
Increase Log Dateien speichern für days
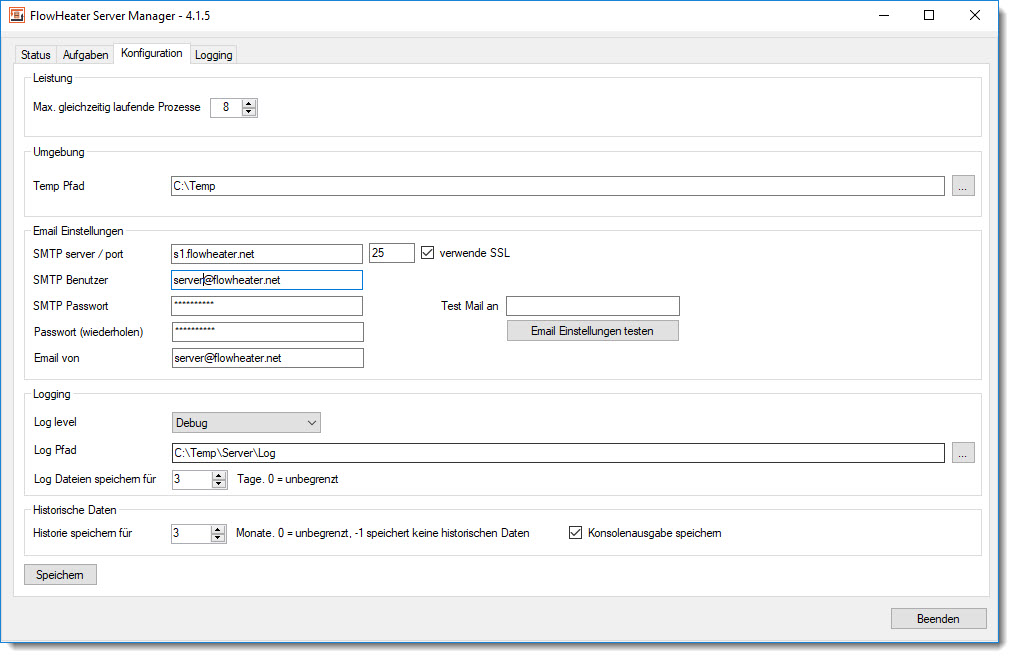click(x=219, y=475)
